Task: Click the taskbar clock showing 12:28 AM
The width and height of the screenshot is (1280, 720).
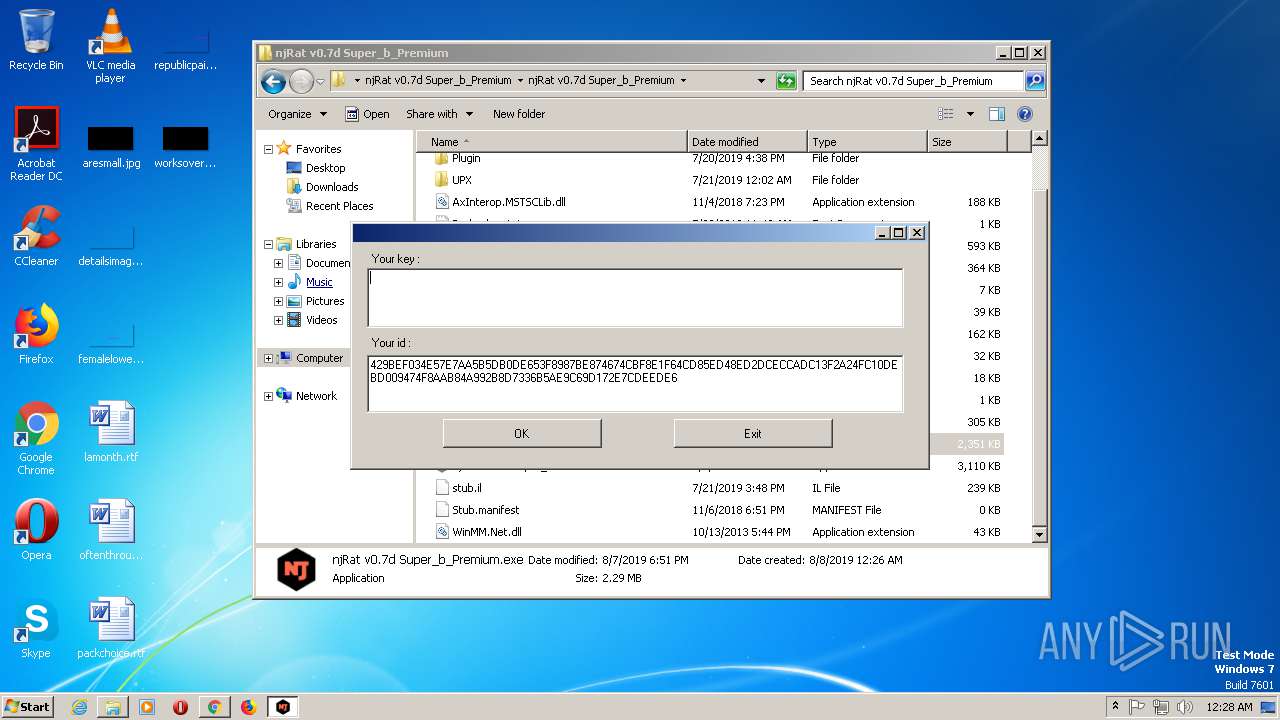Action: point(1229,706)
